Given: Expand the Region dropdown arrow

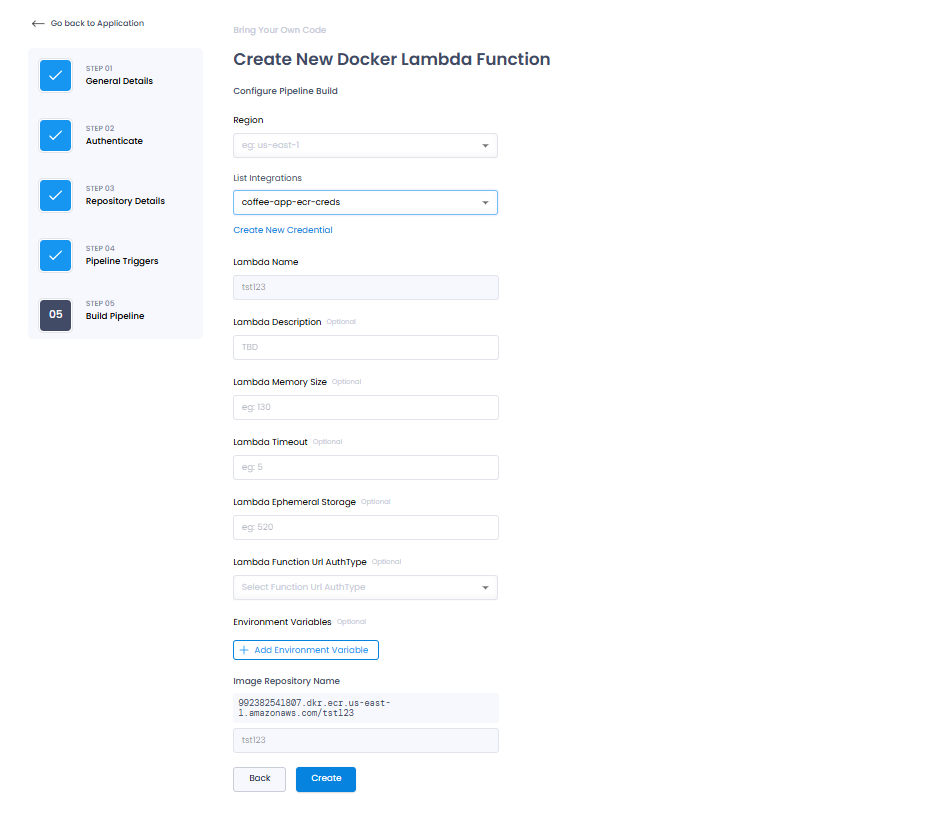Looking at the screenshot, I should click(485, 146).
